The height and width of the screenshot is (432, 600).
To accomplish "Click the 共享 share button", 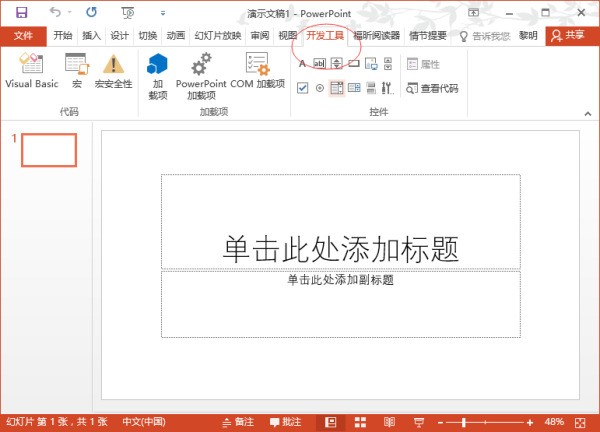I will click(x=567, y=35).
